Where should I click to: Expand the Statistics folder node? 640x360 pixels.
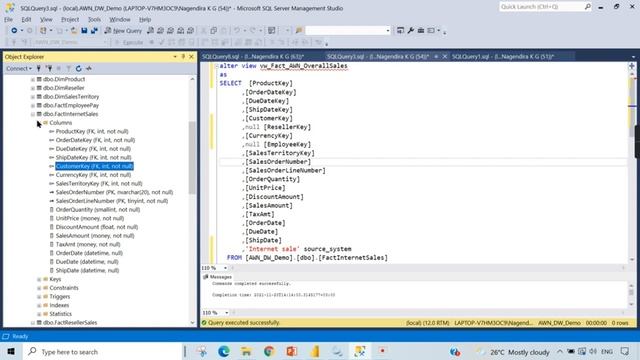coord(39,314)
